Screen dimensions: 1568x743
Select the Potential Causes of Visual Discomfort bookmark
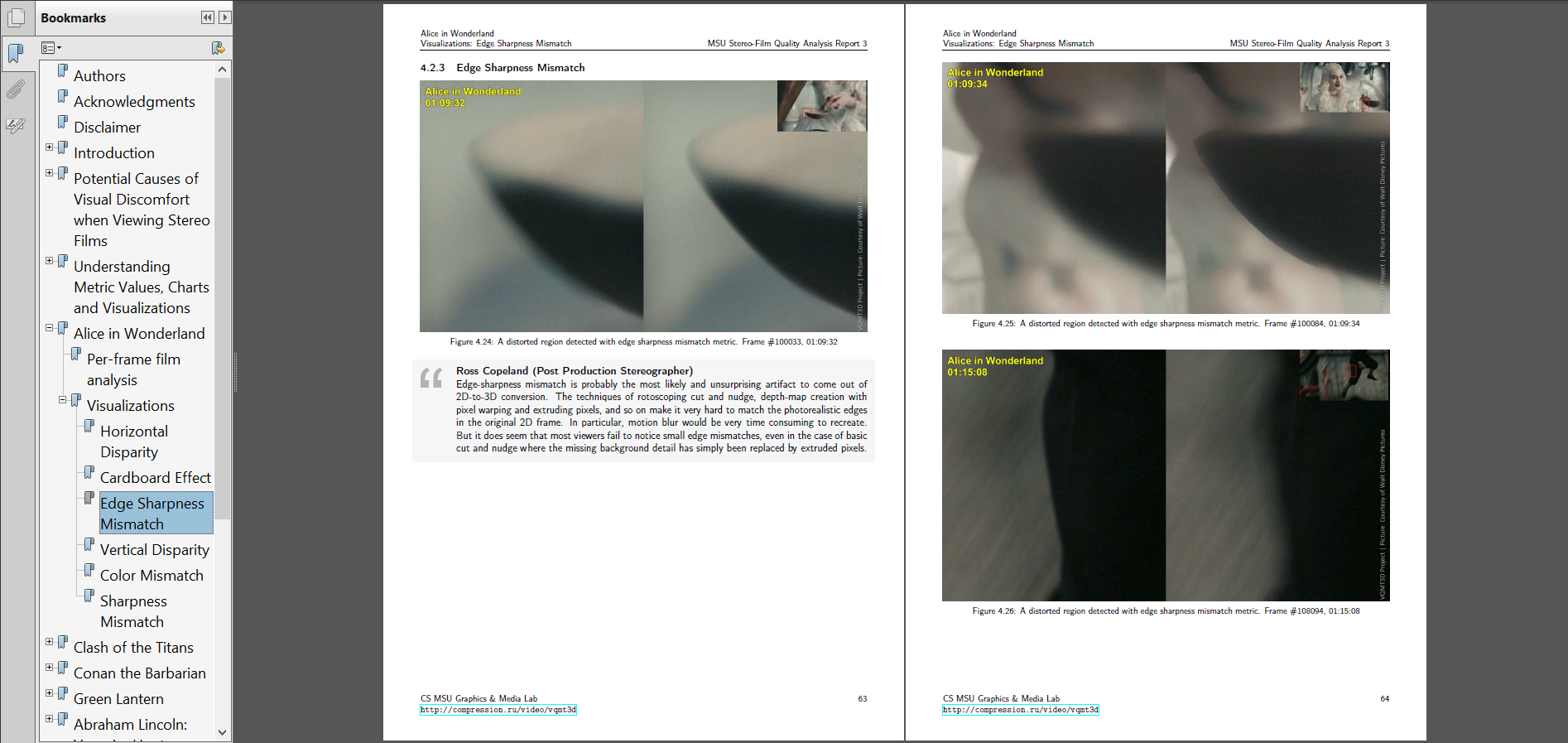(142, 210)
